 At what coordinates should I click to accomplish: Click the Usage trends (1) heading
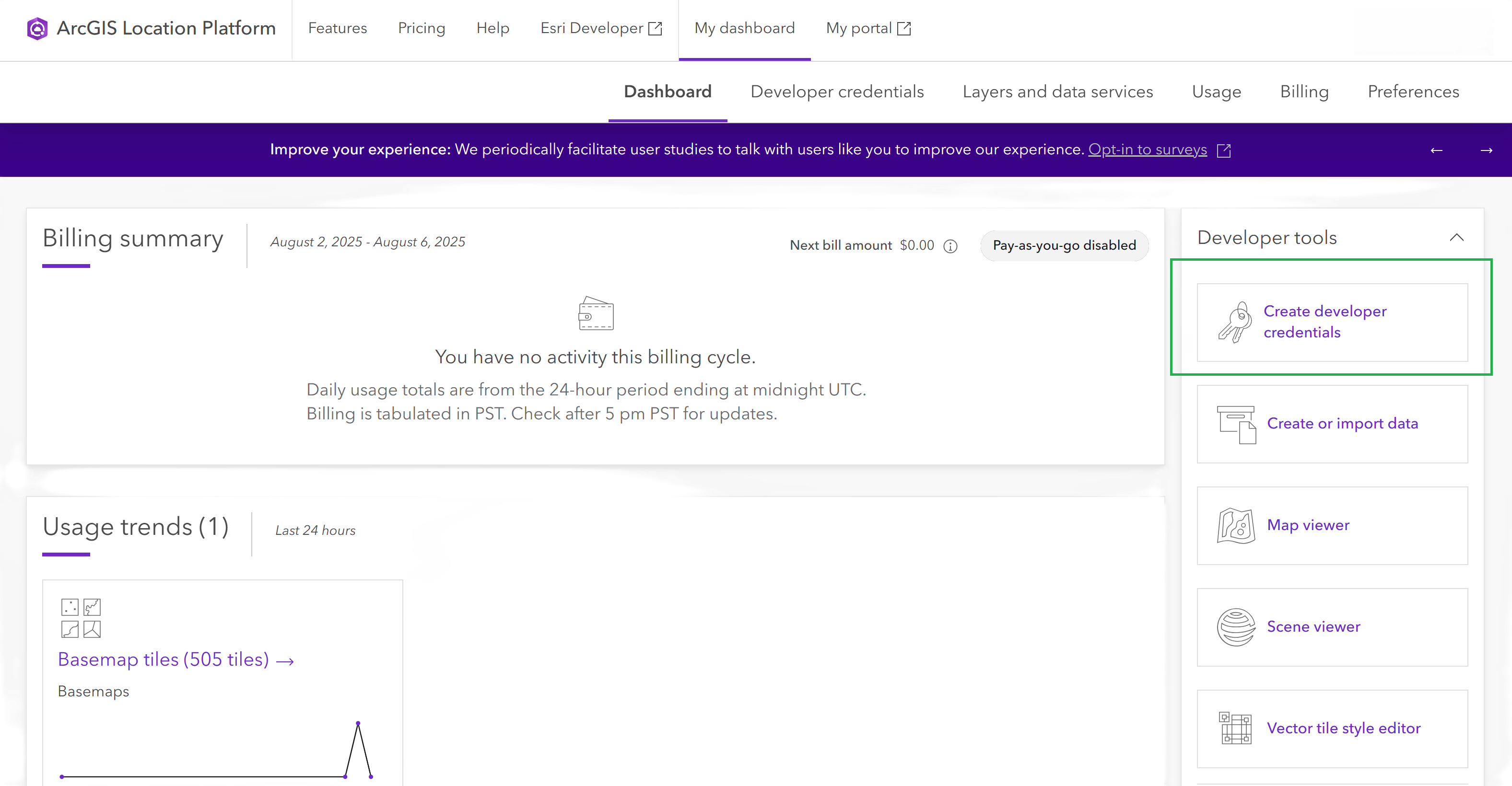136,527
